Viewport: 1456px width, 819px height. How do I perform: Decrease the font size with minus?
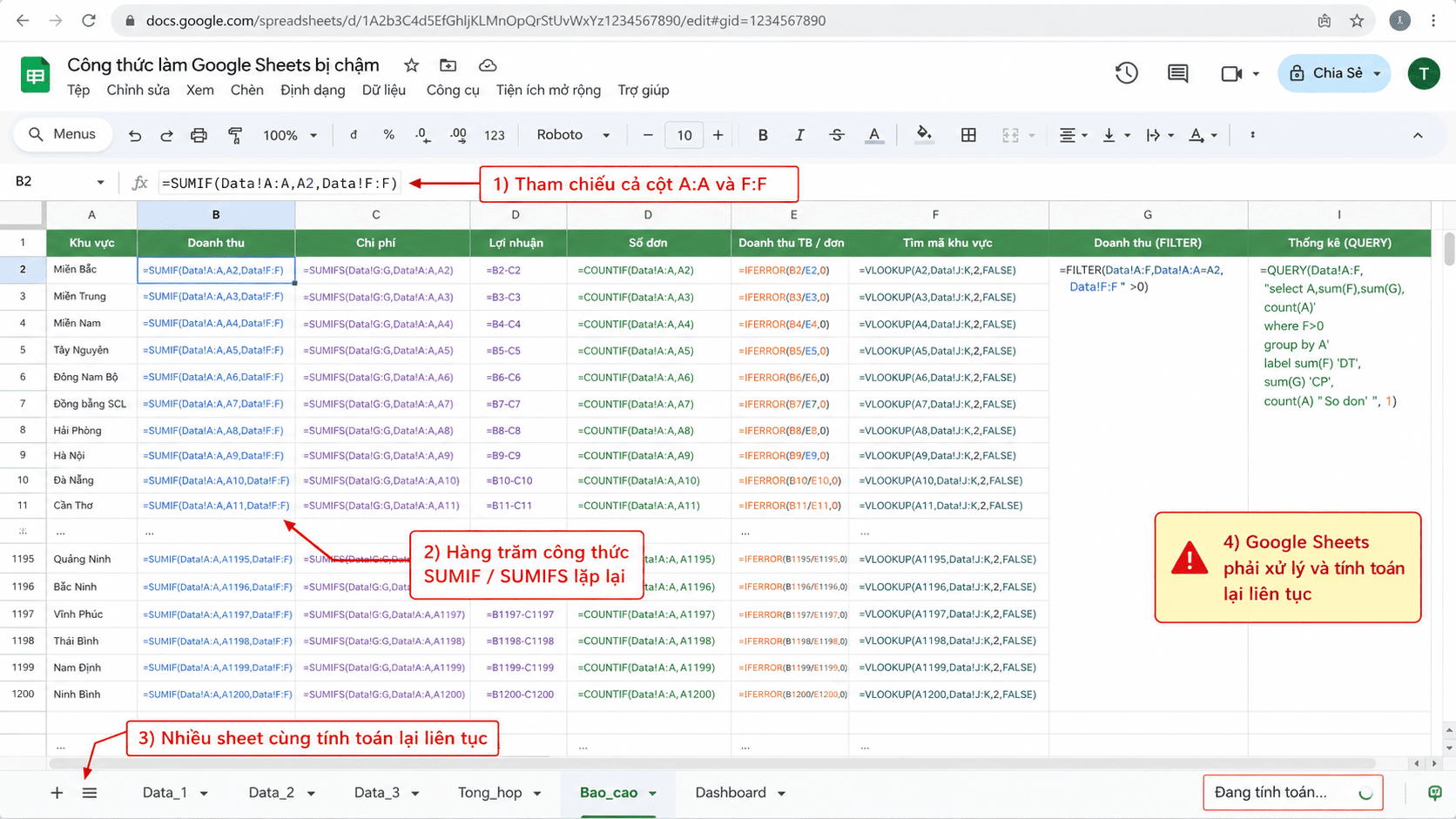(x=648, y=135)
